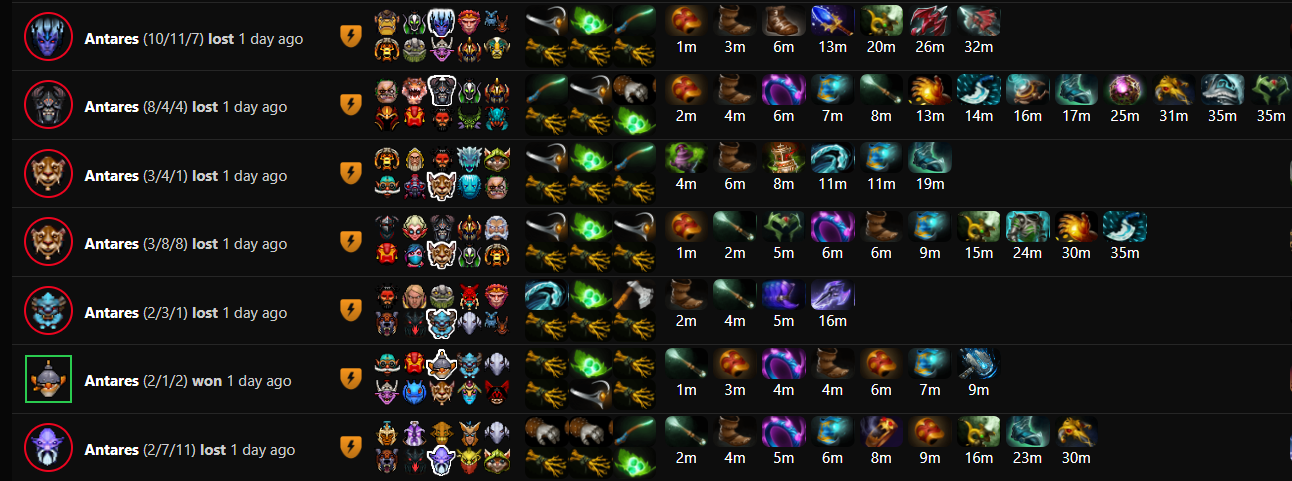Click the axe starting item in the 2/3/1 match
Image resolution: width=1292 pixels, height=481 pixels.
tap(636, 295)
